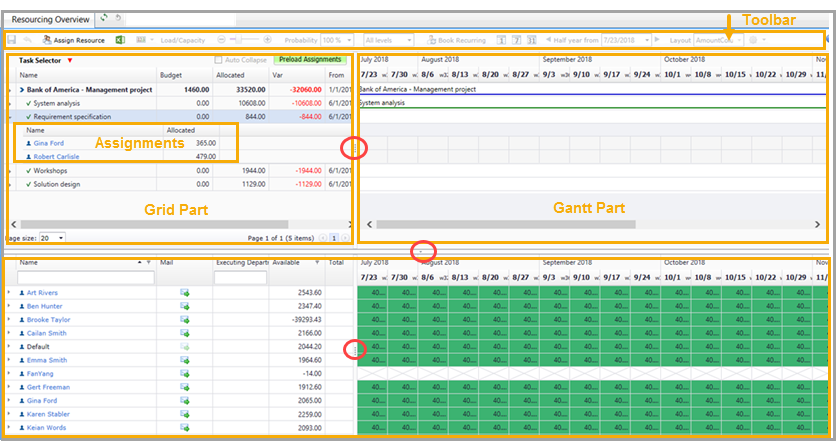Click the mail icon for Brooke Taylor

click(184, 319)
